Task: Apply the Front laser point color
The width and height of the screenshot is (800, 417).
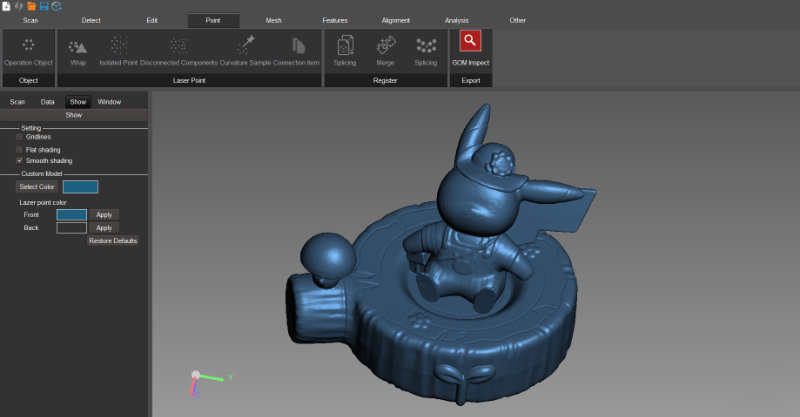Action: (104, 215)
